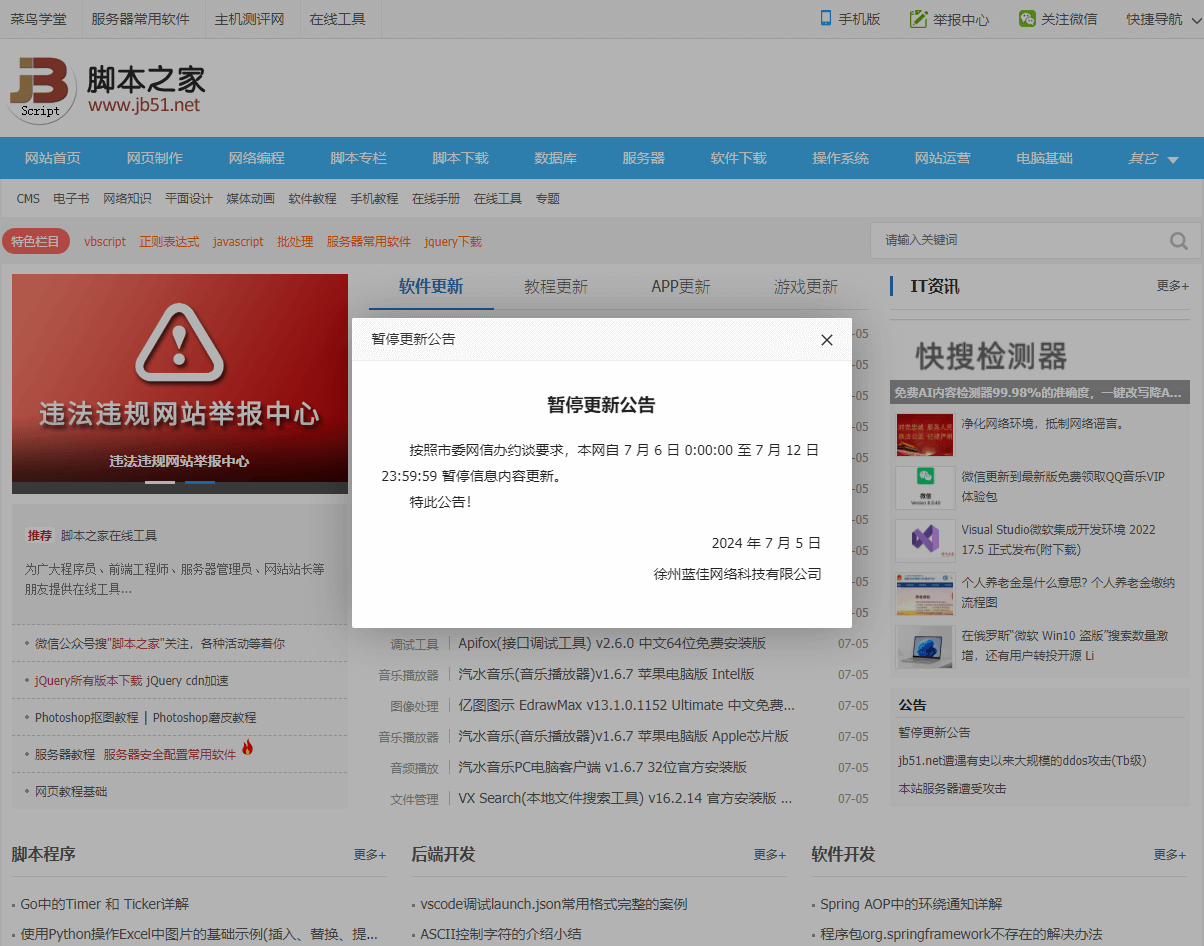Open the 微信更新到最新版 article link
Viewport: 1204px width, 946px height.
click(x=1064, y=487)
